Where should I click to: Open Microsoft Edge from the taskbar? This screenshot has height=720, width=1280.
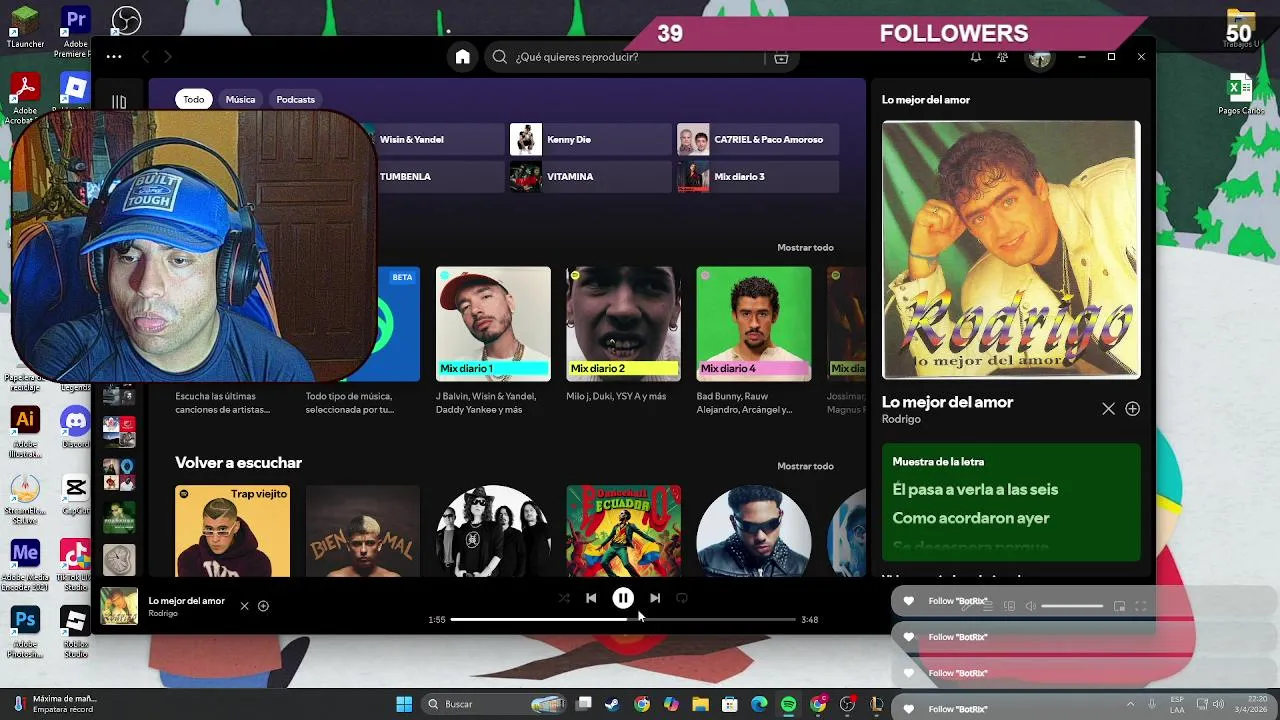point(759,704)
